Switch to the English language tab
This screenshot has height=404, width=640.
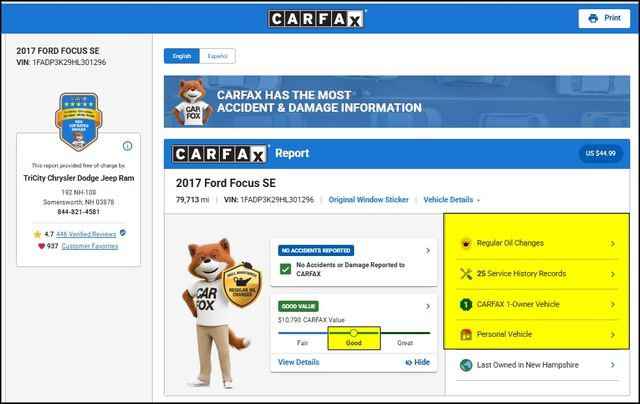pyautogui.click(x=182, y=56)
